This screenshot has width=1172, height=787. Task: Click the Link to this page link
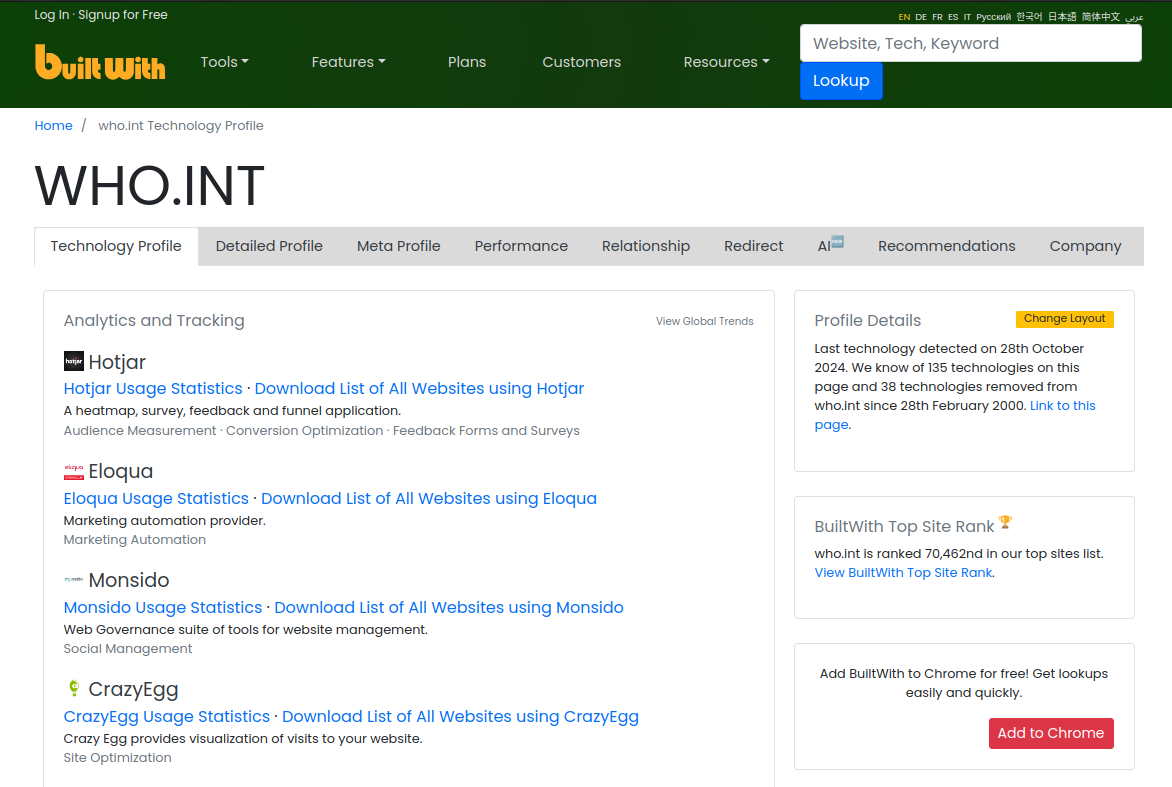click(1062, 406)
